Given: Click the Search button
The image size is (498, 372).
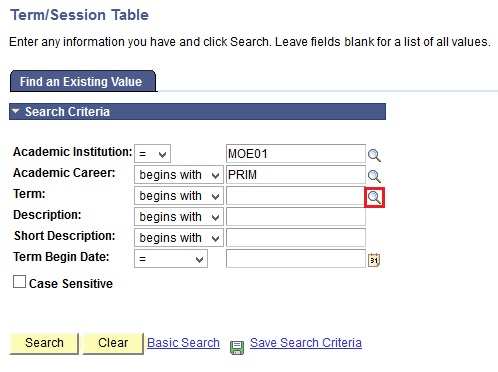Looking at the screenshot, I should (44, 343).
